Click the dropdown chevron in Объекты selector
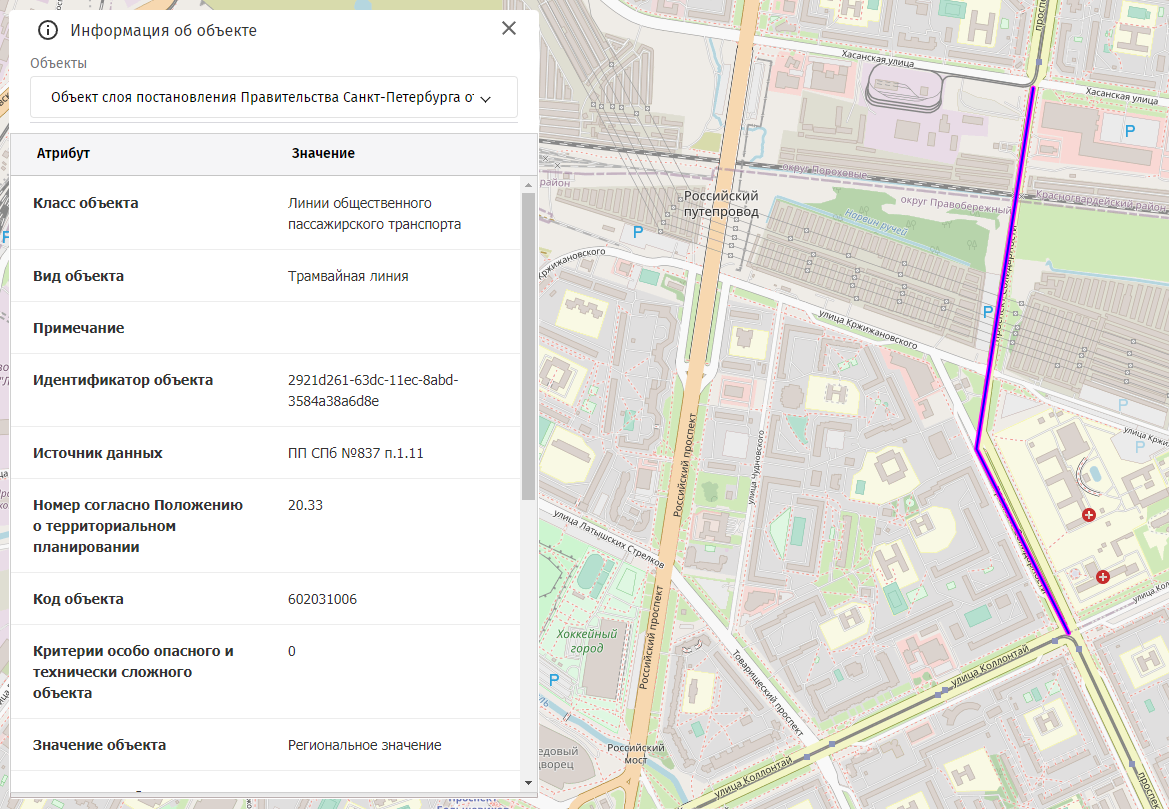Screen dimensions: 1169x809 (486, 99)
